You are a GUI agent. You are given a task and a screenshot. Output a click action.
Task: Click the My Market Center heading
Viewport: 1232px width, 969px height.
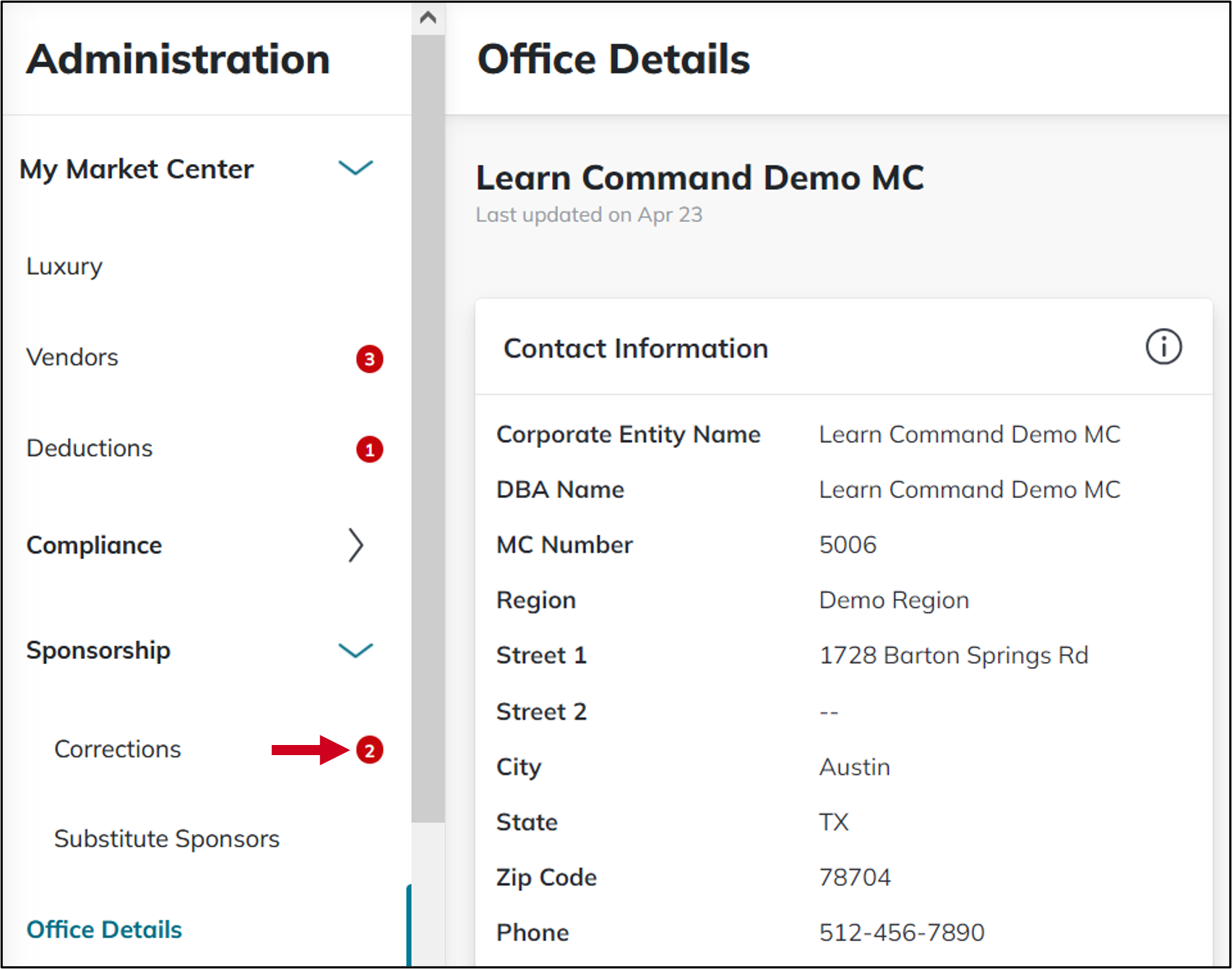[137, 169]
